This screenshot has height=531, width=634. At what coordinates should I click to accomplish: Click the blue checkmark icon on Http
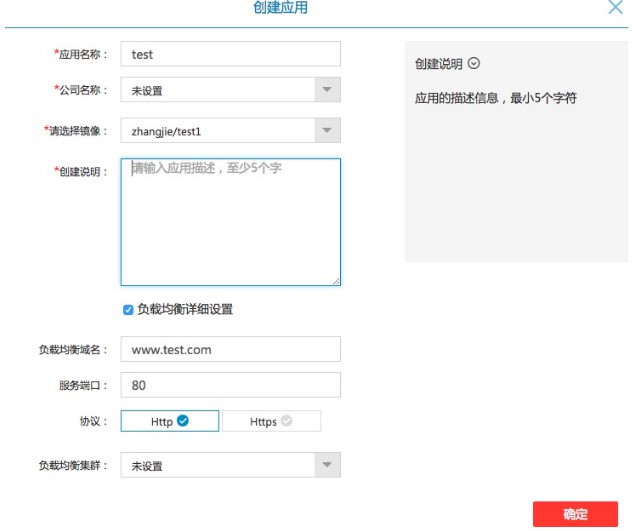coord(183,421)
